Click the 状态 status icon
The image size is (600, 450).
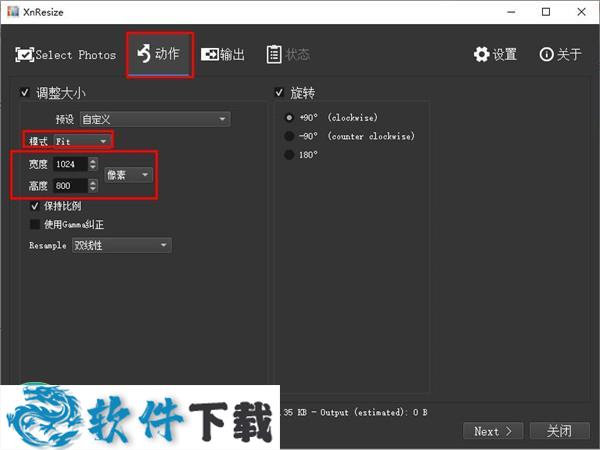pyautogui.click(x=275, y=55)
